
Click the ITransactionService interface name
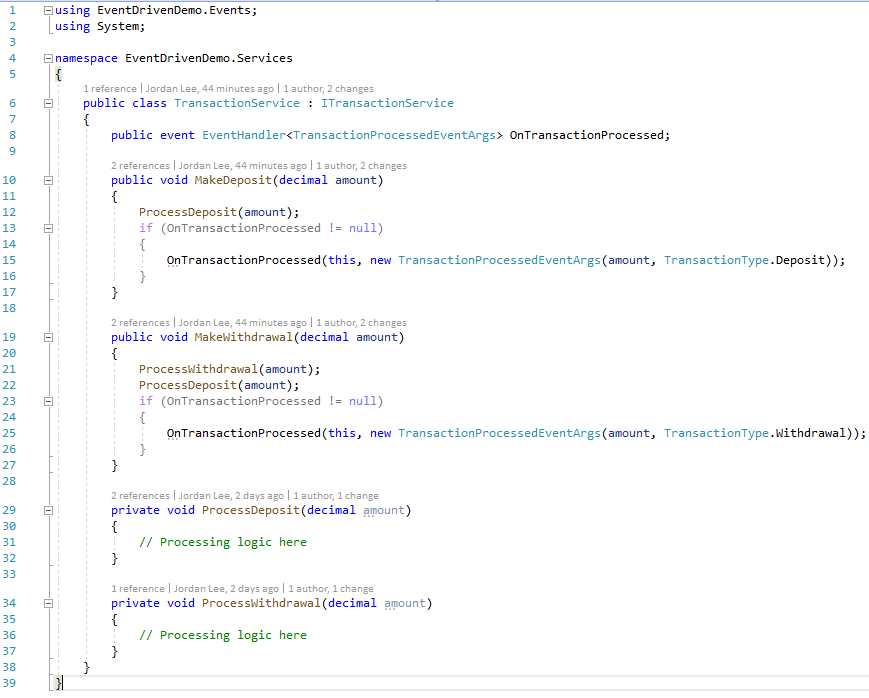pos(387,103)
